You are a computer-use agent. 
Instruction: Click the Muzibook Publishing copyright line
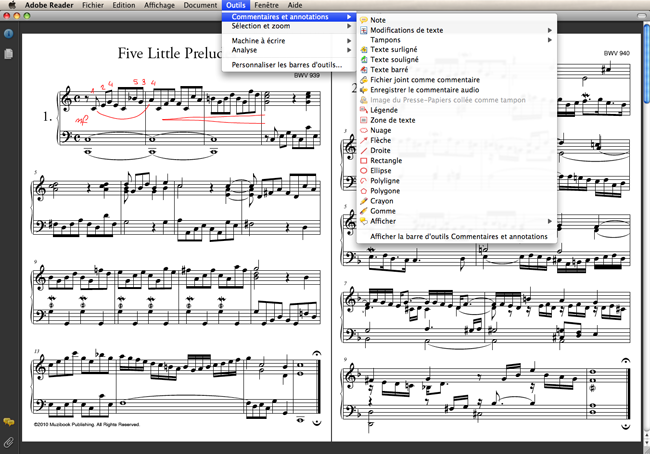[87, 424]
